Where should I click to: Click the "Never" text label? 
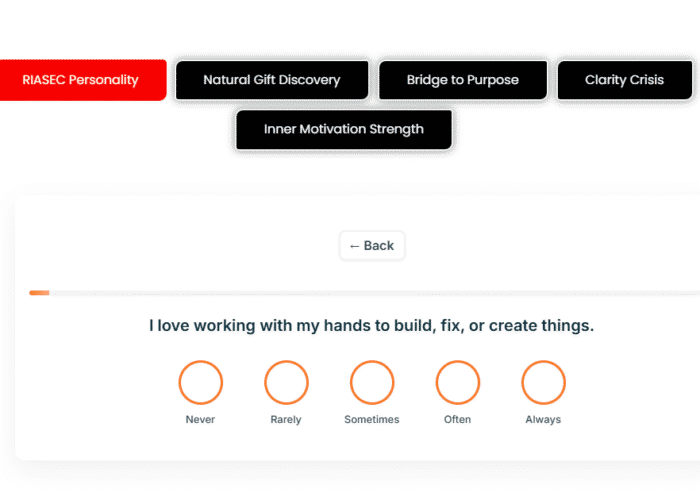tap(200, 420)
